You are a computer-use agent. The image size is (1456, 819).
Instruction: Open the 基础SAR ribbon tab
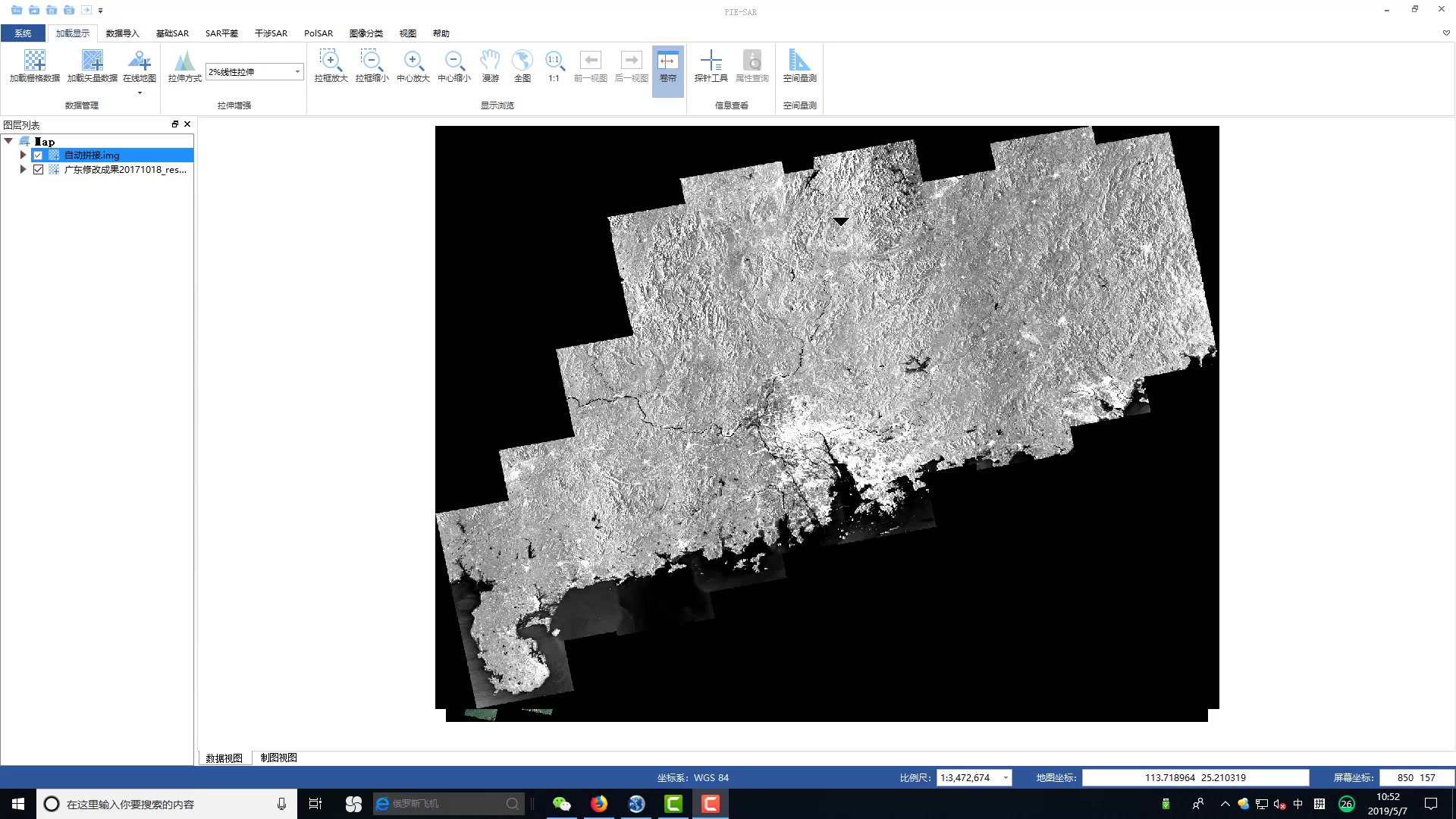(172, 33)
